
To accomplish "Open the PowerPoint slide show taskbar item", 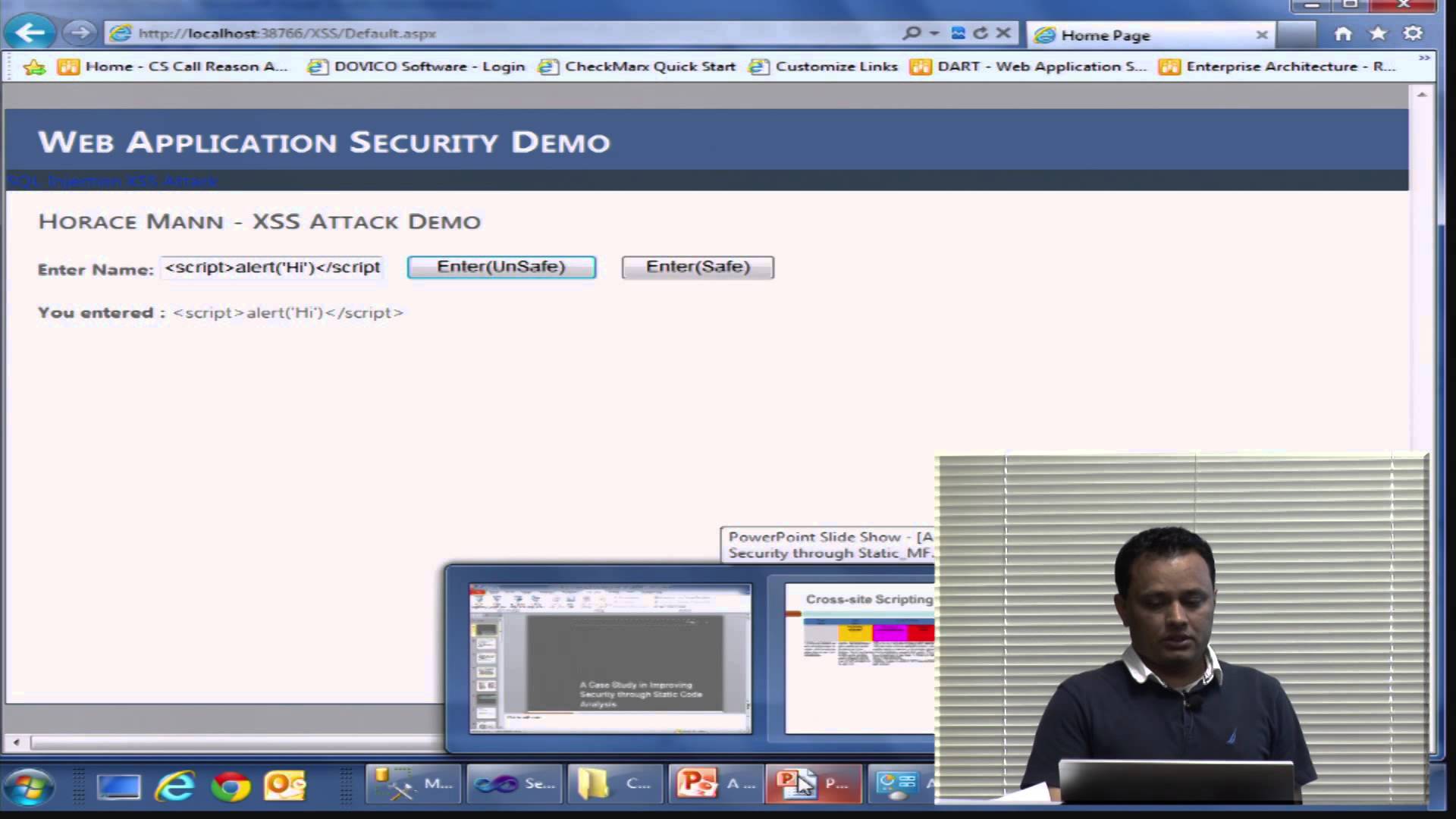I will 814,784.
